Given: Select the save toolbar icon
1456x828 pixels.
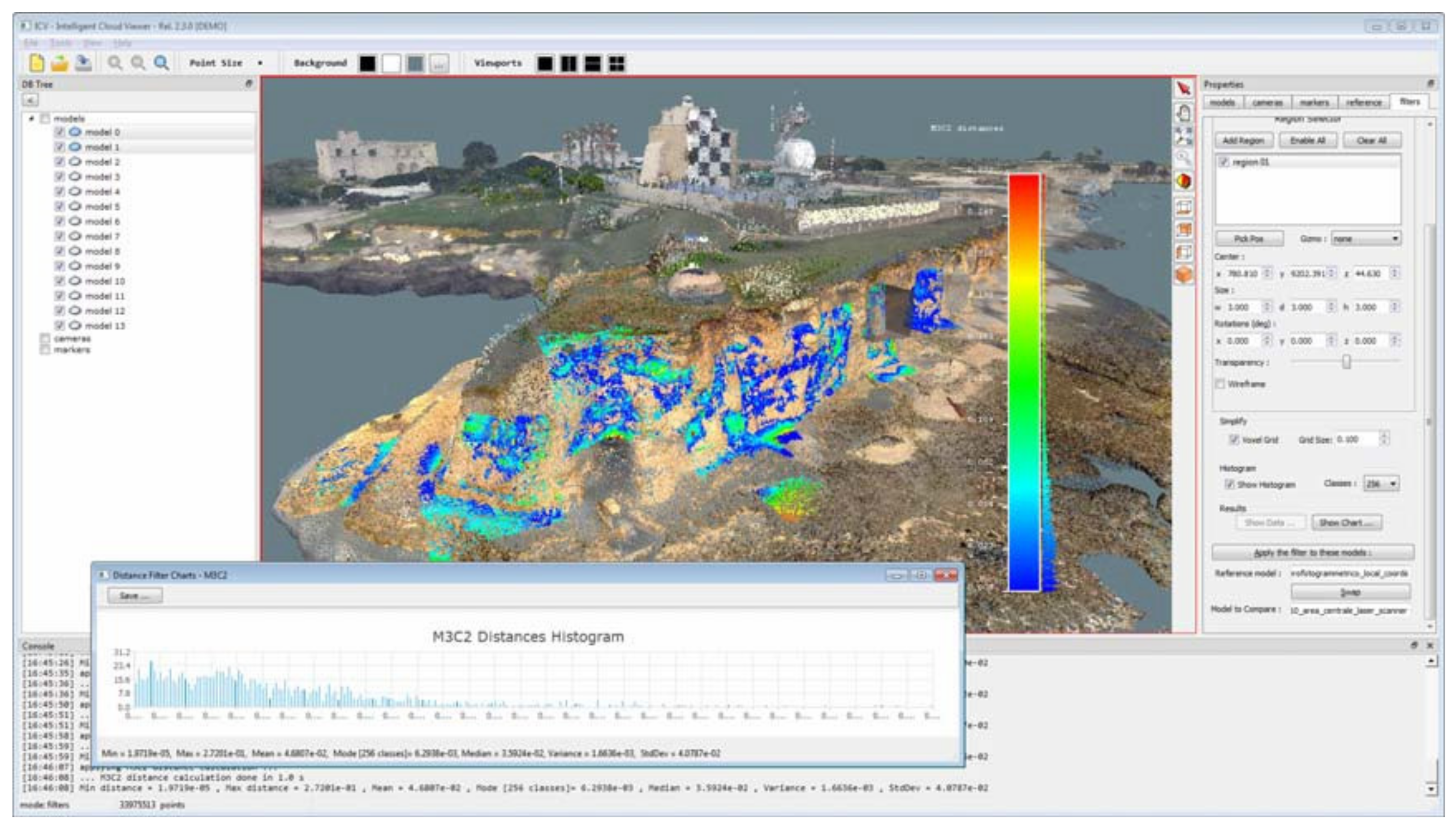Looking at the screenshot, I should tap(84, 63).
